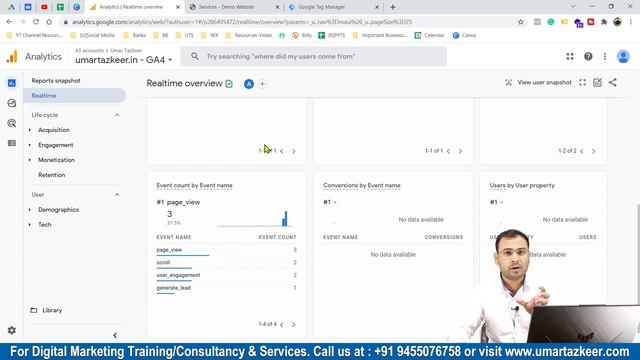Open page_view event row
Viewport: 640px width, 360px height.
[x=226, y=250]
